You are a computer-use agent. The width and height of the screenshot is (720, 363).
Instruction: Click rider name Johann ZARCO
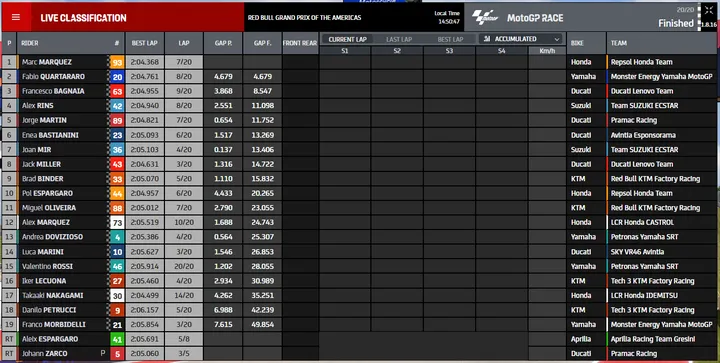tap(45, 353)
